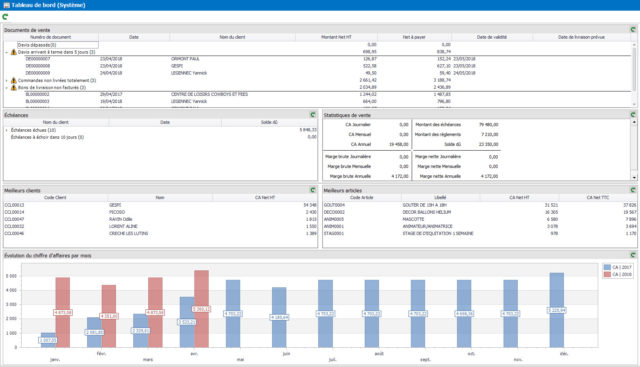
Task: Refresh the Meilleurs articles panel
Action: [633, 190]
